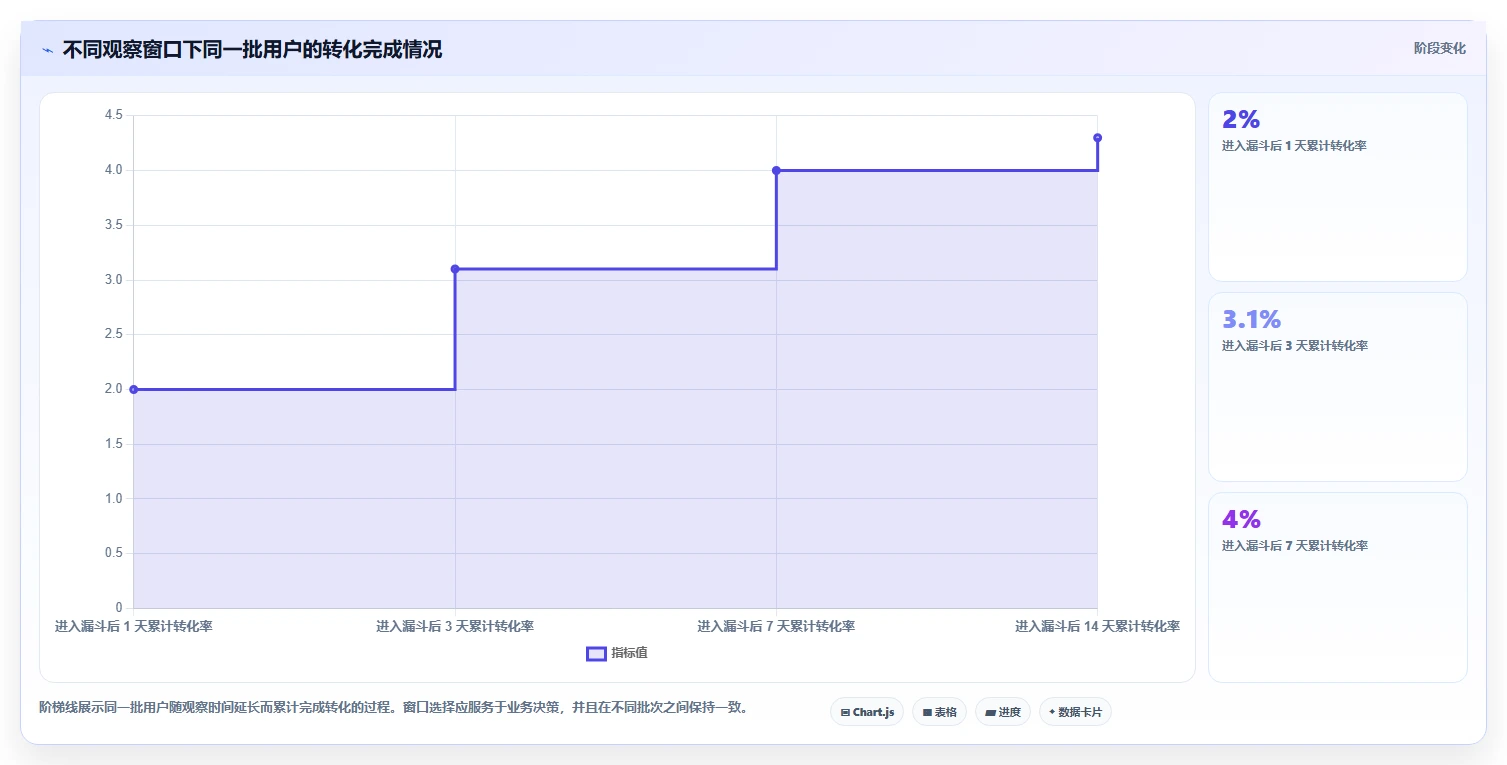Click the 3.1% value card
Screen dimensions: 1507x765
point(1337,387)
